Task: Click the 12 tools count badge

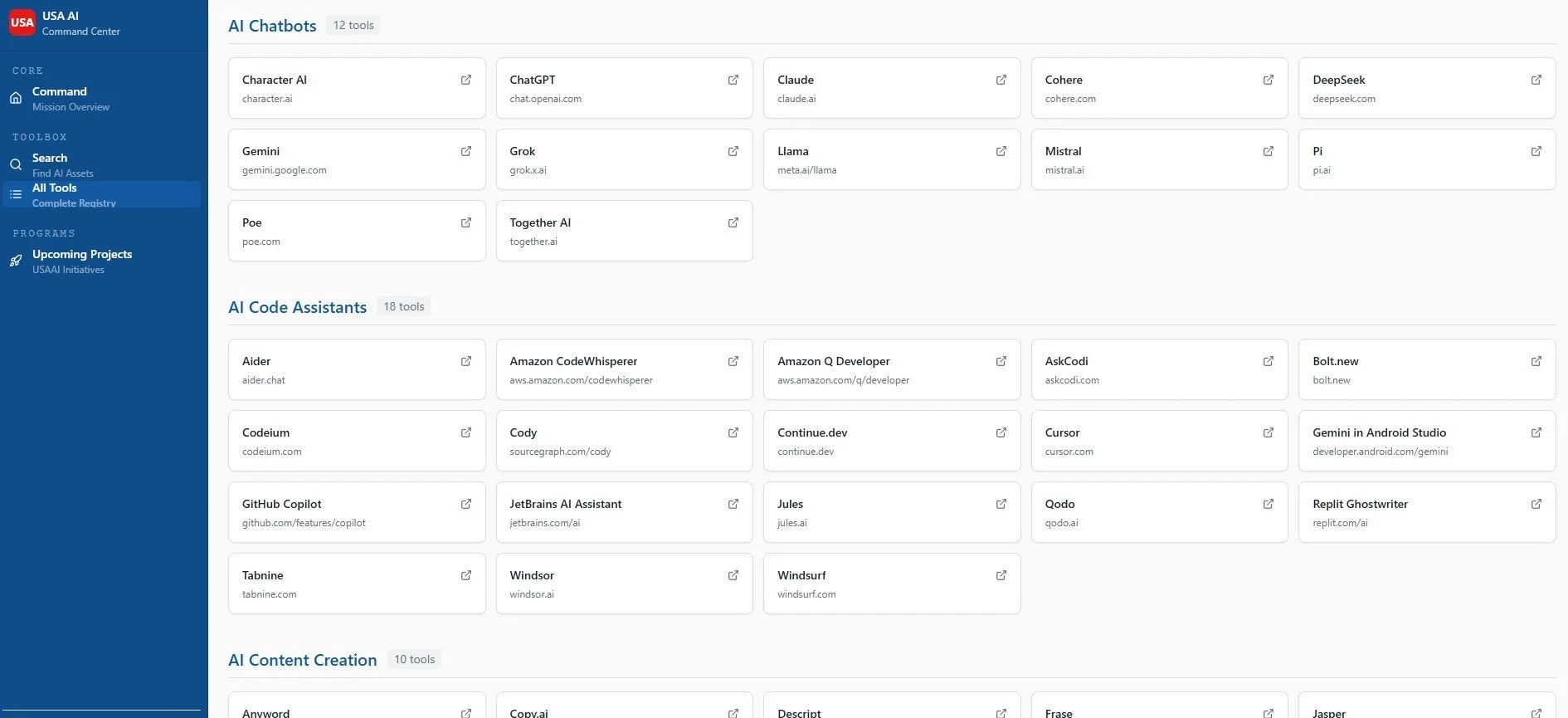Action: (353, 26)
